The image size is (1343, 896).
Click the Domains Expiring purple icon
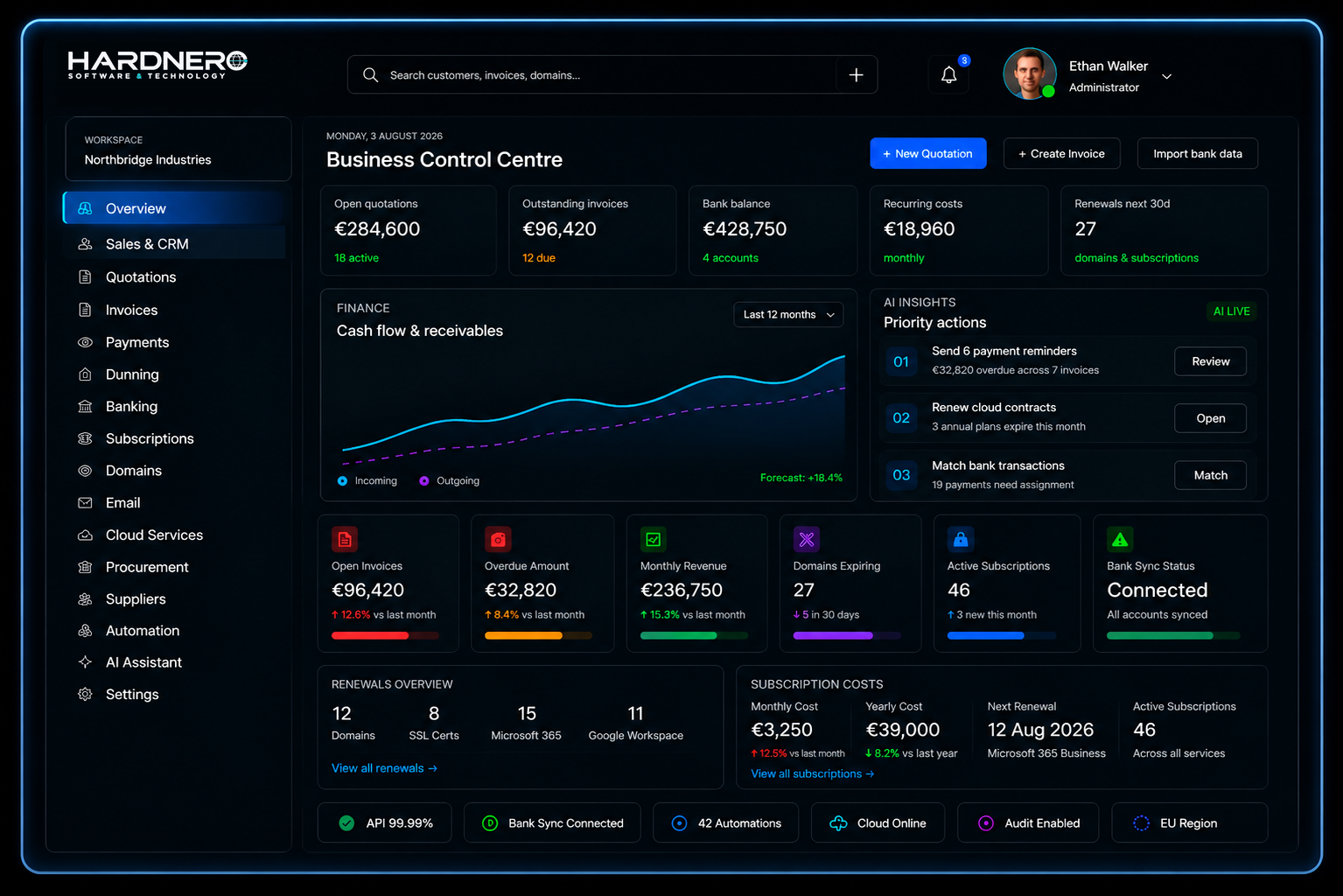[x=807, y=540]
